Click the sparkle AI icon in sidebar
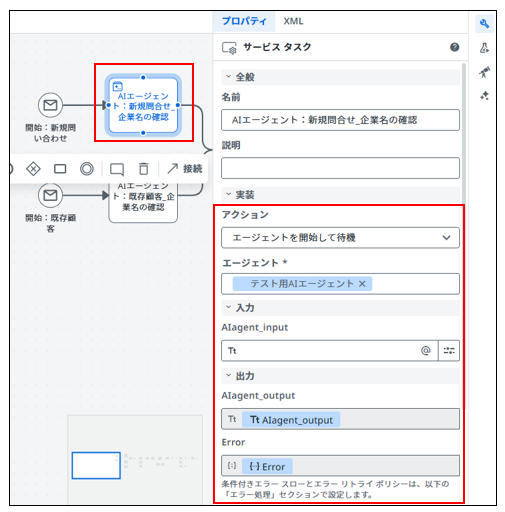 484,96
